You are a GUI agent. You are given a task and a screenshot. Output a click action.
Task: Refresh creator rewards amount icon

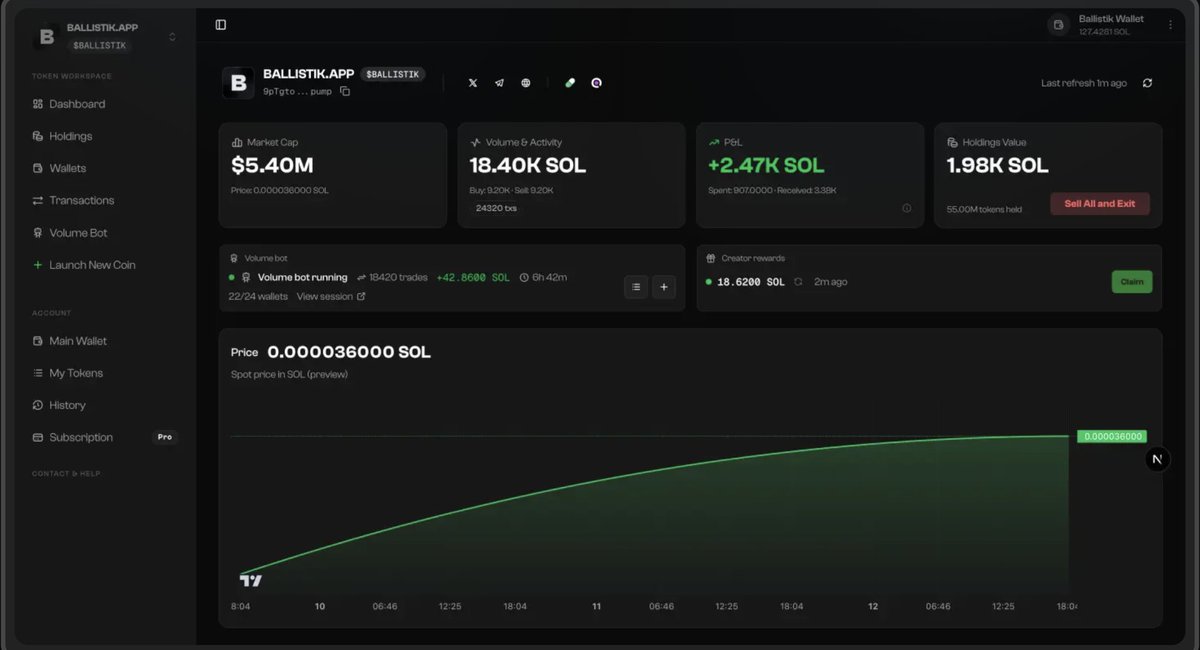coord(798,282)
